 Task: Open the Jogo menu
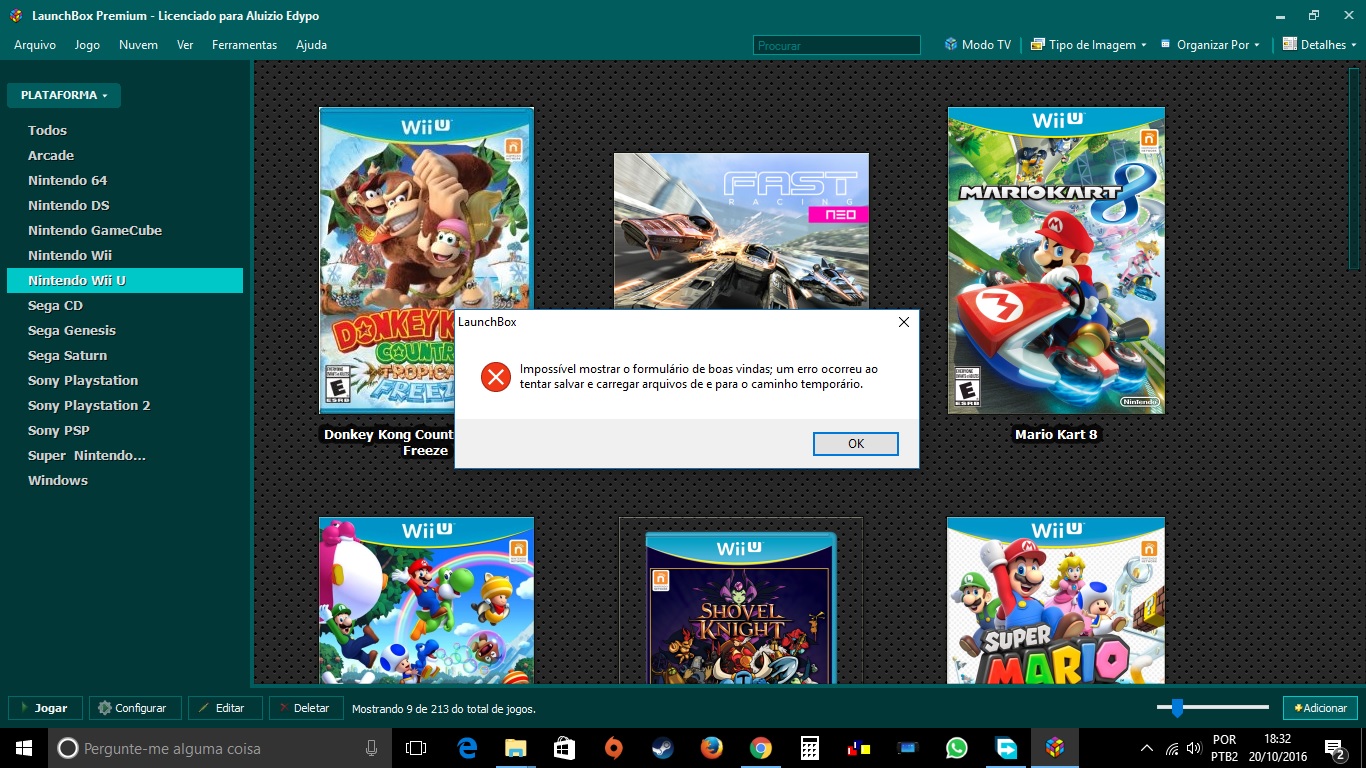87,45
